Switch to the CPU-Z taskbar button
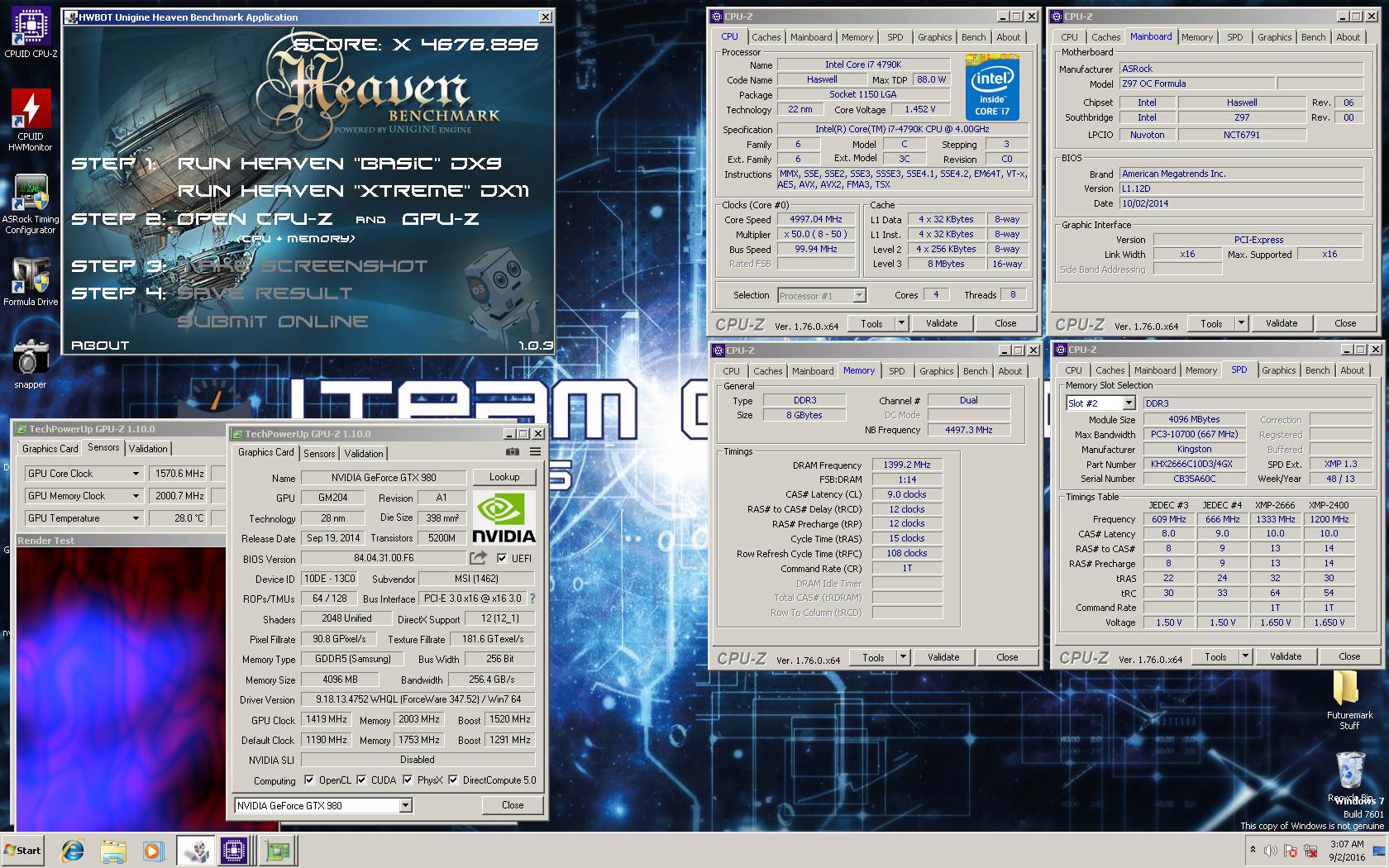This screenshot has width=1389, height=868. coord(234,851)
